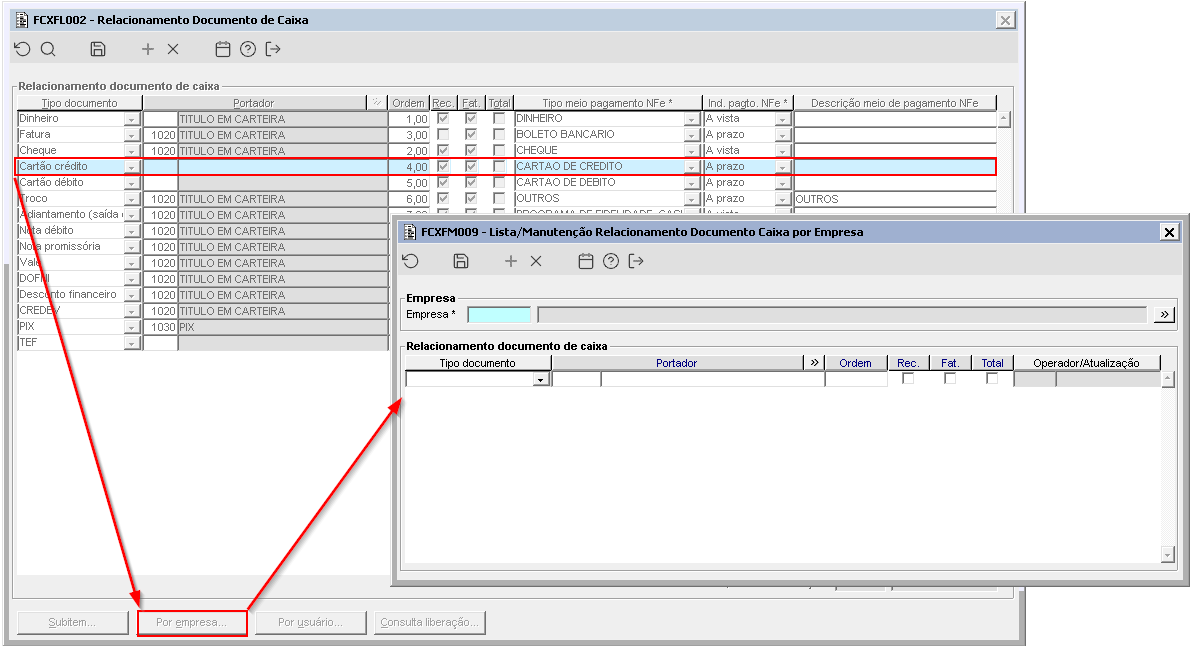This screenshot has height=646, width=1192.
Task: Expand Ind. pagto dropdown in OUTROS row
Action: pos(782,199)
